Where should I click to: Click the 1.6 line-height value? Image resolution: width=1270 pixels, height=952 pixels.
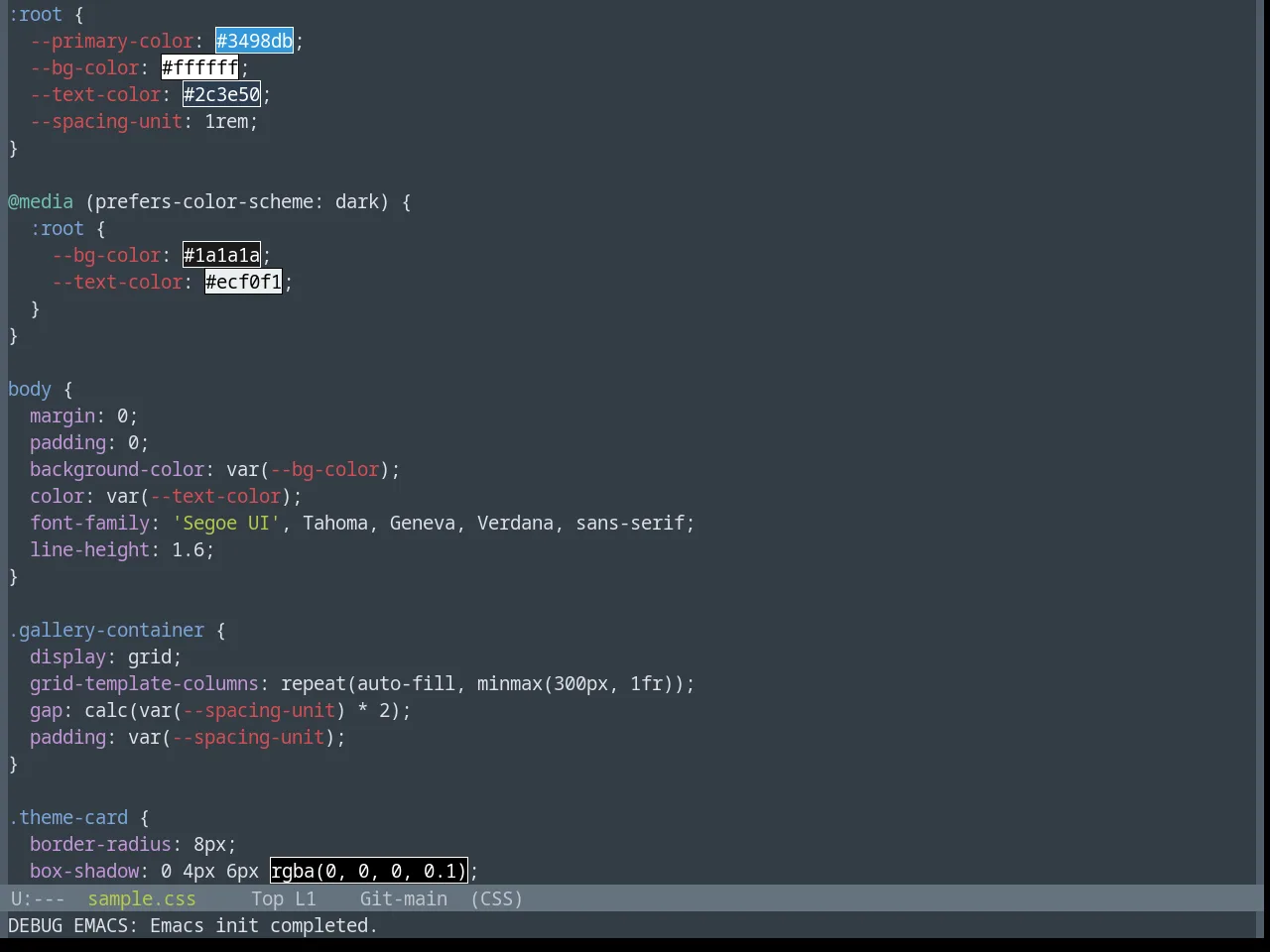point(189,549)
